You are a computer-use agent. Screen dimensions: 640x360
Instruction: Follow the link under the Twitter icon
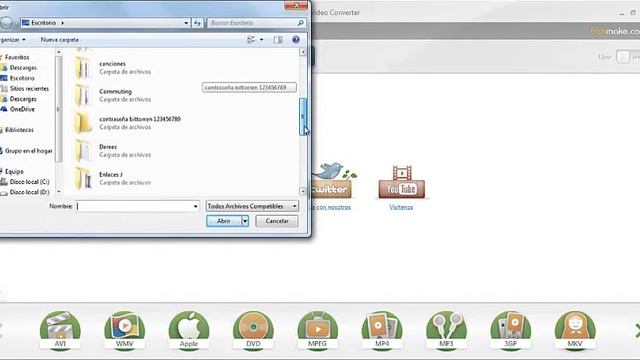[331, 207]
